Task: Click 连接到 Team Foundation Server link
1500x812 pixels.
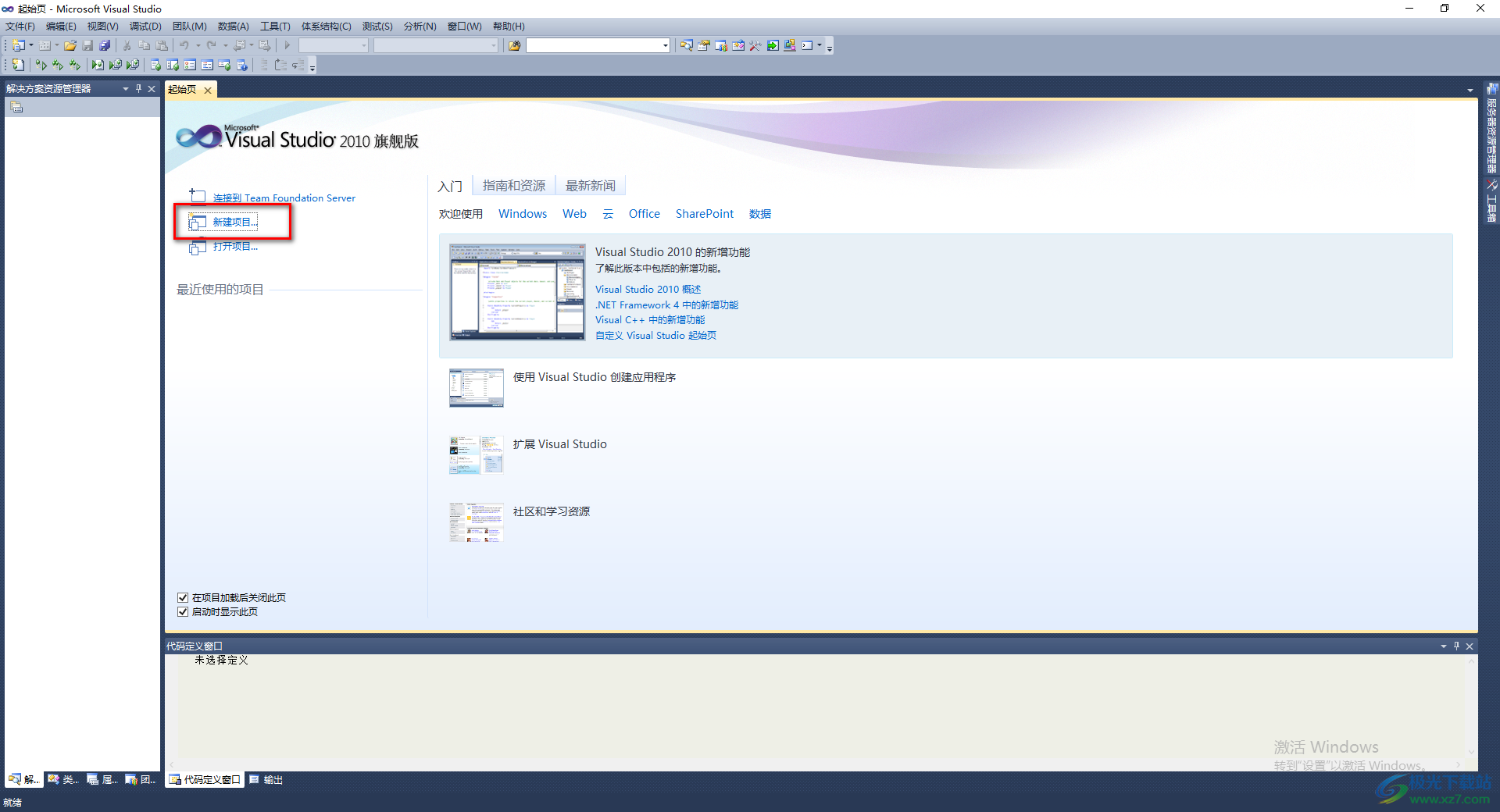Action: pyautogui.click(x=284, y=198)
